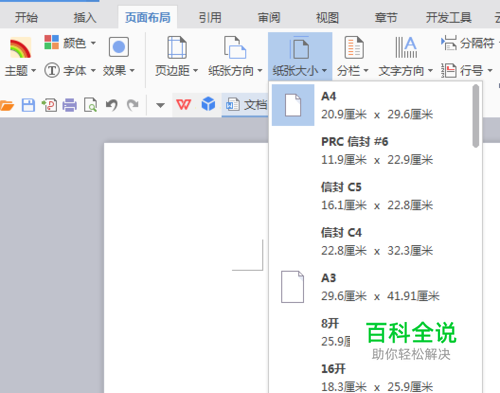Click the 纸张大小 paper size icon

click(x=300, y=48)
